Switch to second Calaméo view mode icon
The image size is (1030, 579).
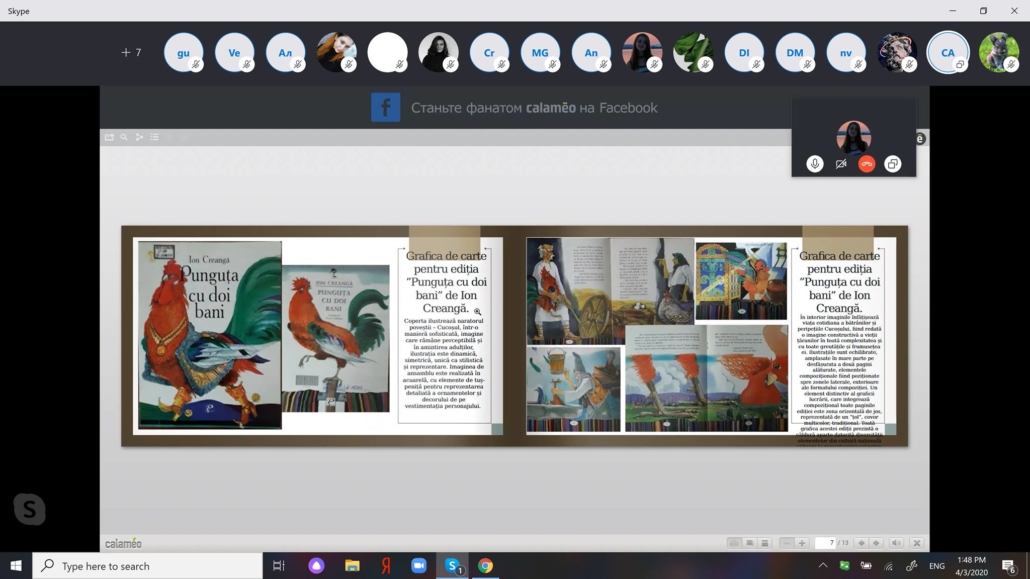(x=750, y=543)
